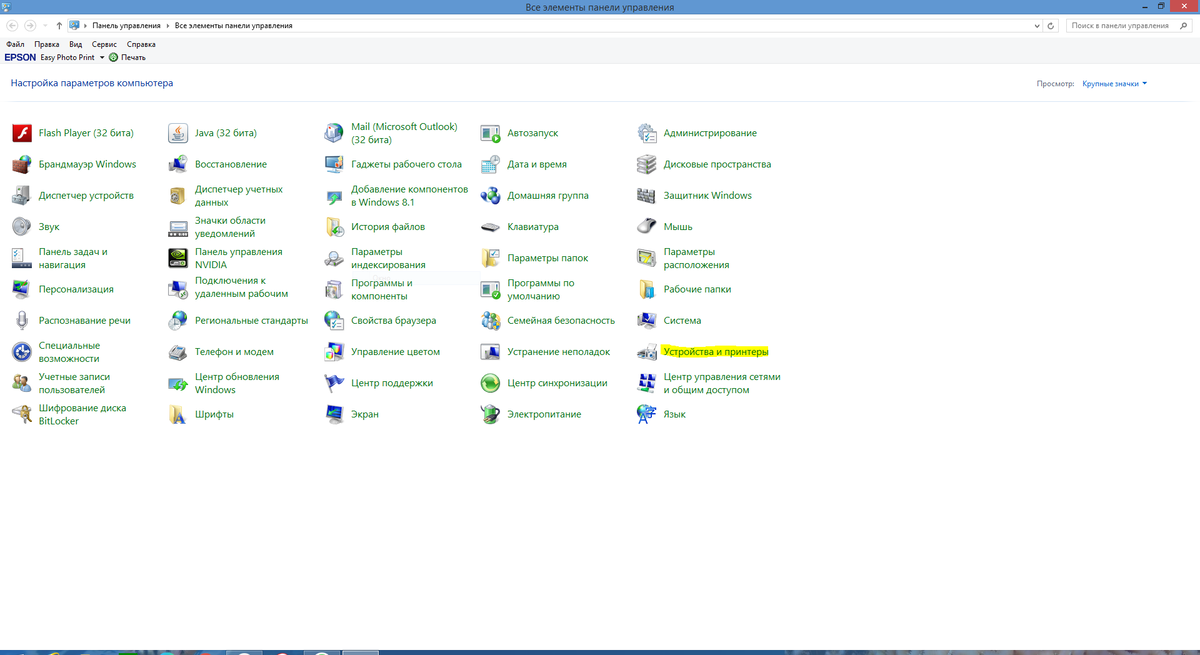Viewport: 1200px width, 655px height.
Task: Open the Защитник Windows icon
Action: point(646,196)
